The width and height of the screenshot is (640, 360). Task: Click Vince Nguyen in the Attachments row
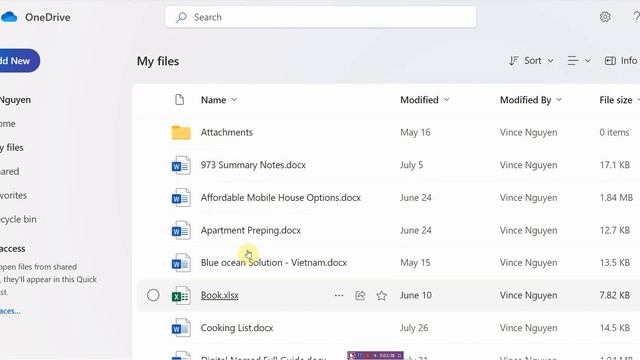coord(528,132)
